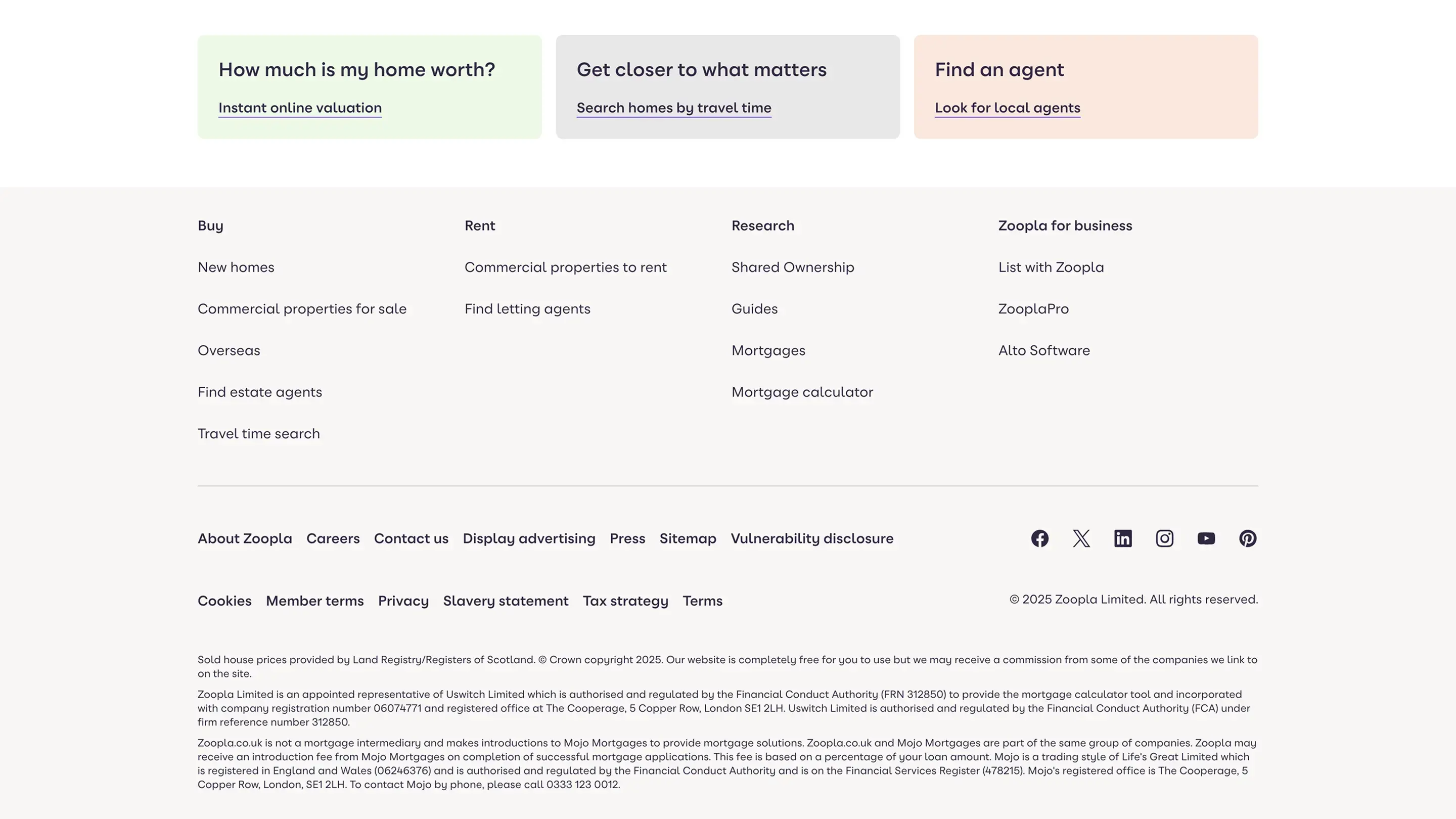Go to the Careers page link

pyautogui.click(x=333, y=538)
